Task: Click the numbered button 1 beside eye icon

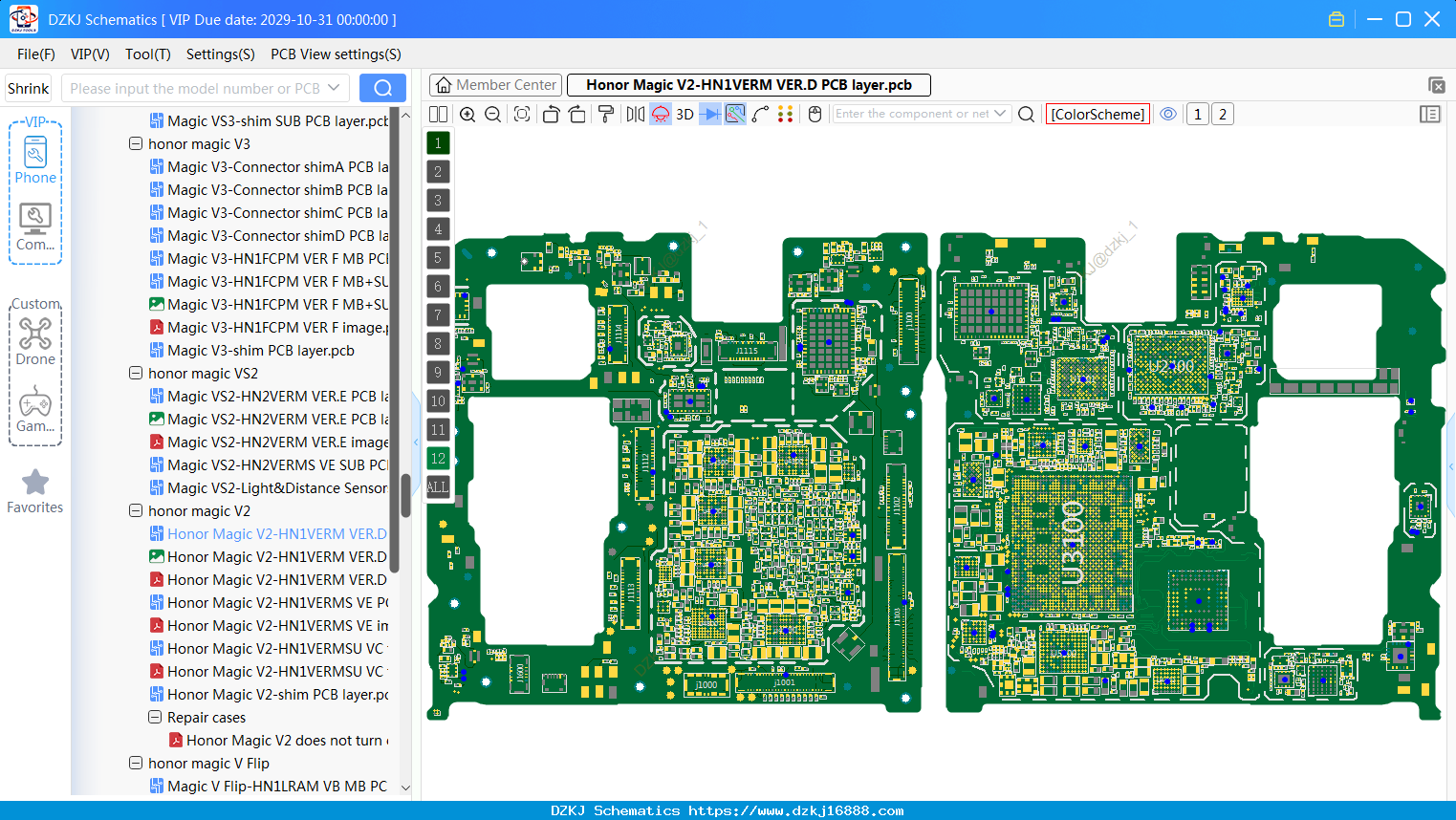Action: click(1198, 115)
